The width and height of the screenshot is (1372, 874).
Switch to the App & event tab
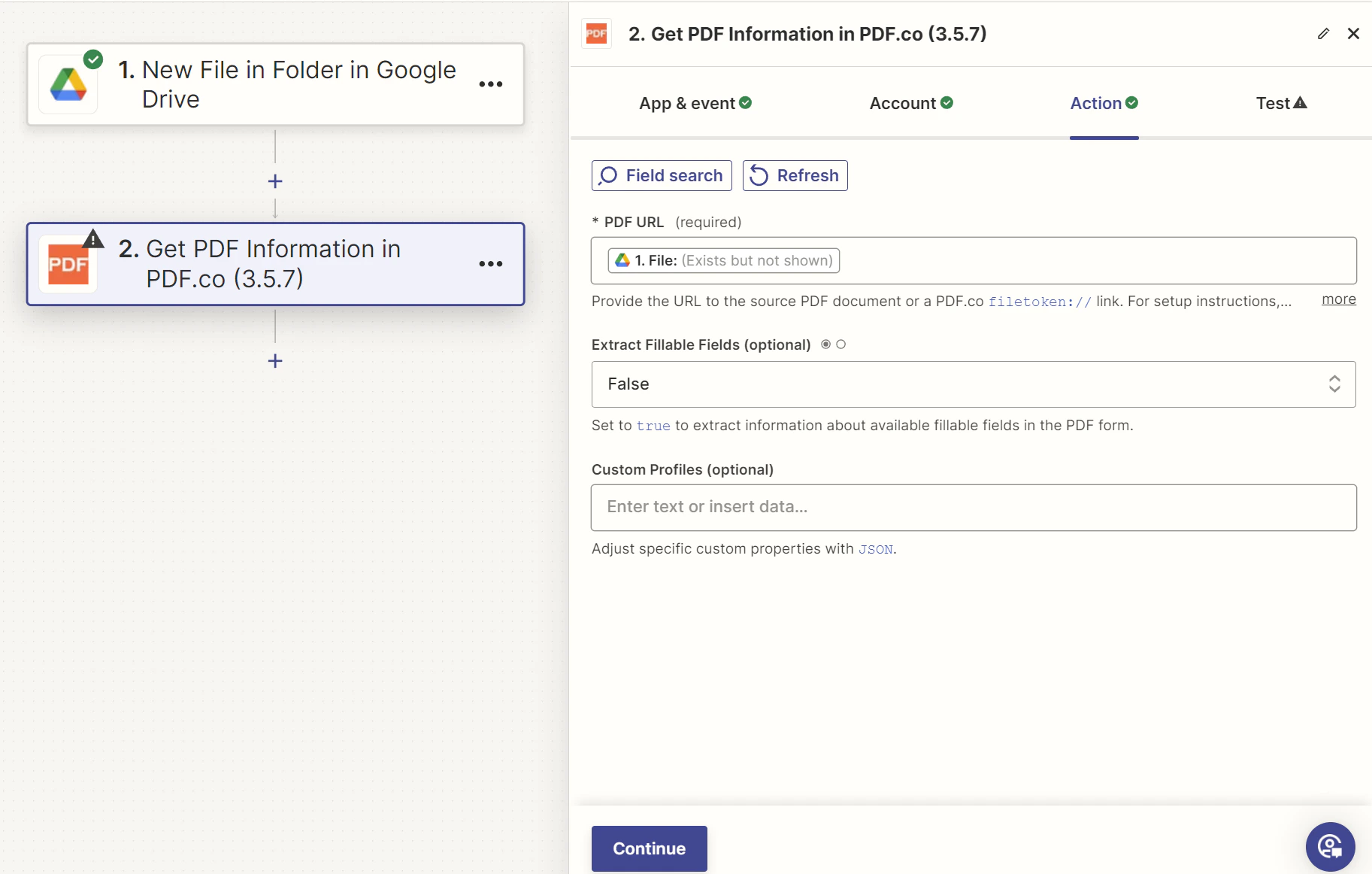[695, 103]
